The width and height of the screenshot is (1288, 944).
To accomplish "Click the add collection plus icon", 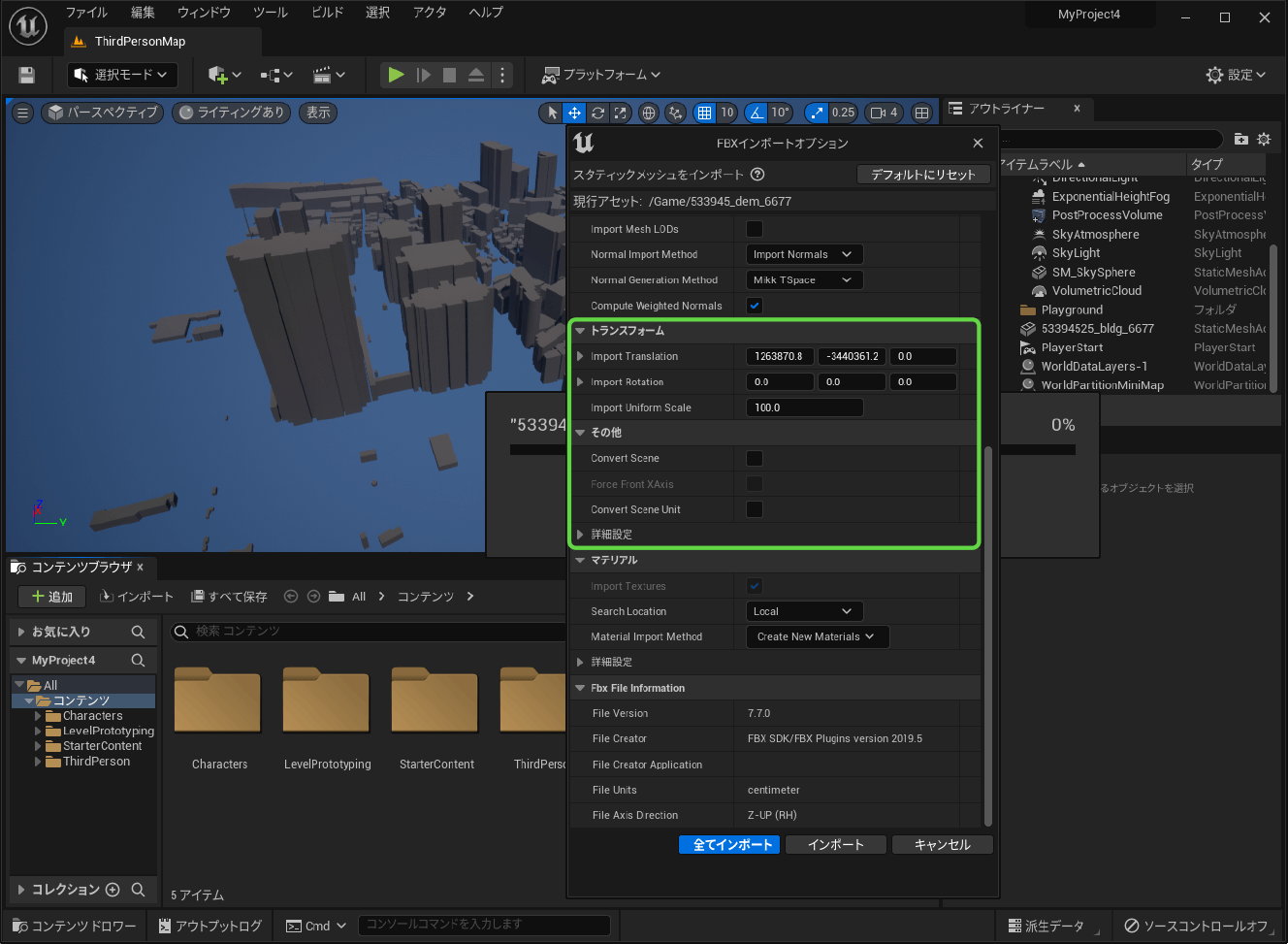I will click(x=113, y=890).
